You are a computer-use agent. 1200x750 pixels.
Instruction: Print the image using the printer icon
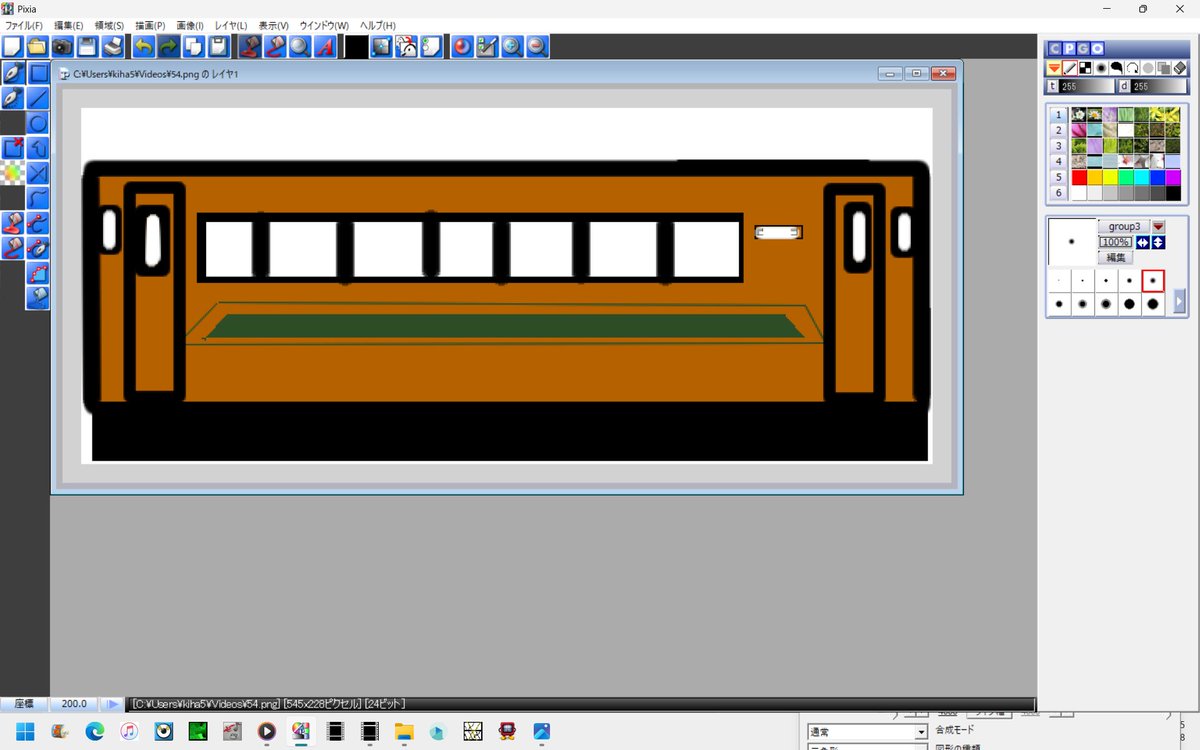[113, 46]
